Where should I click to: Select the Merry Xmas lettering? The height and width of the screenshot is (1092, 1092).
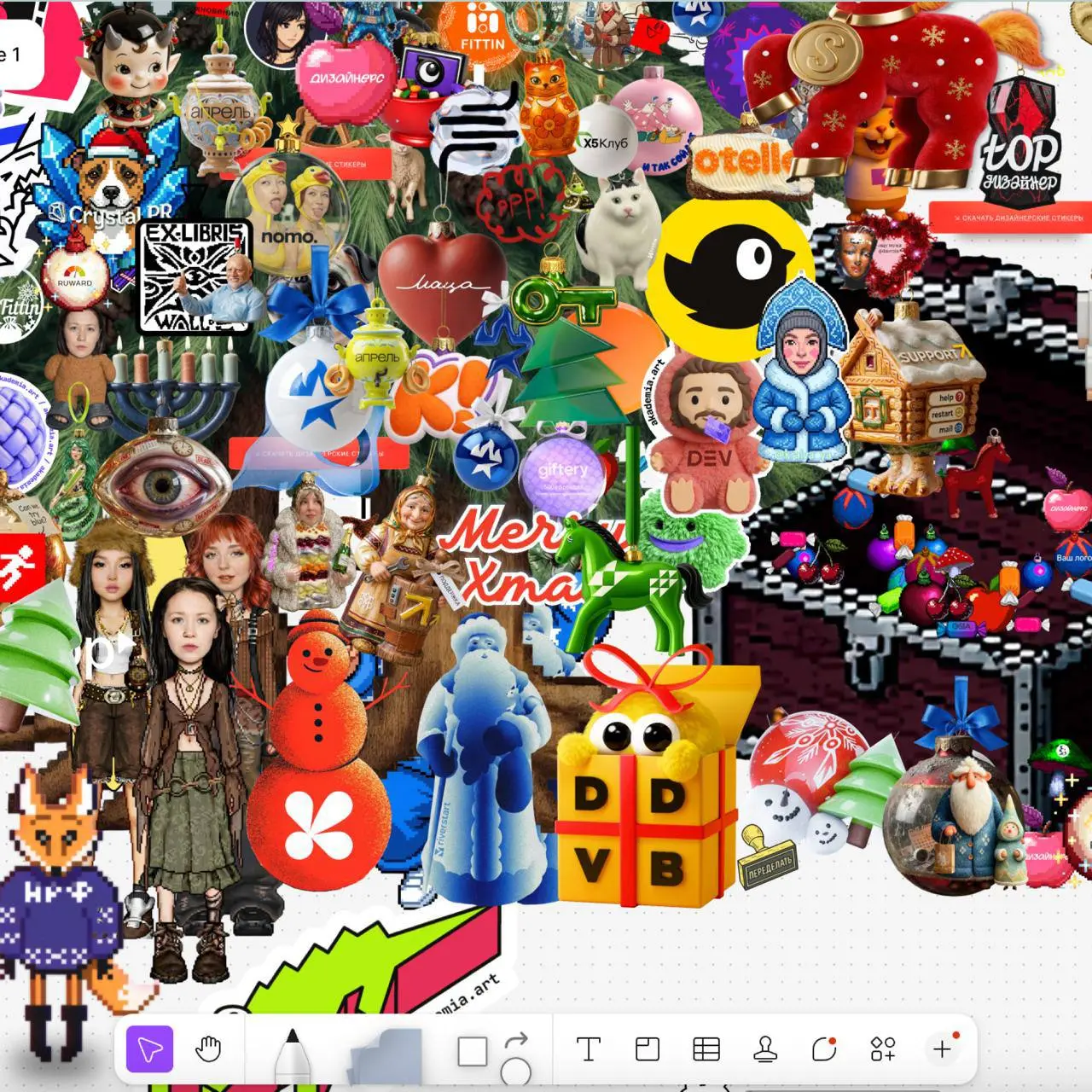point(520,555)
